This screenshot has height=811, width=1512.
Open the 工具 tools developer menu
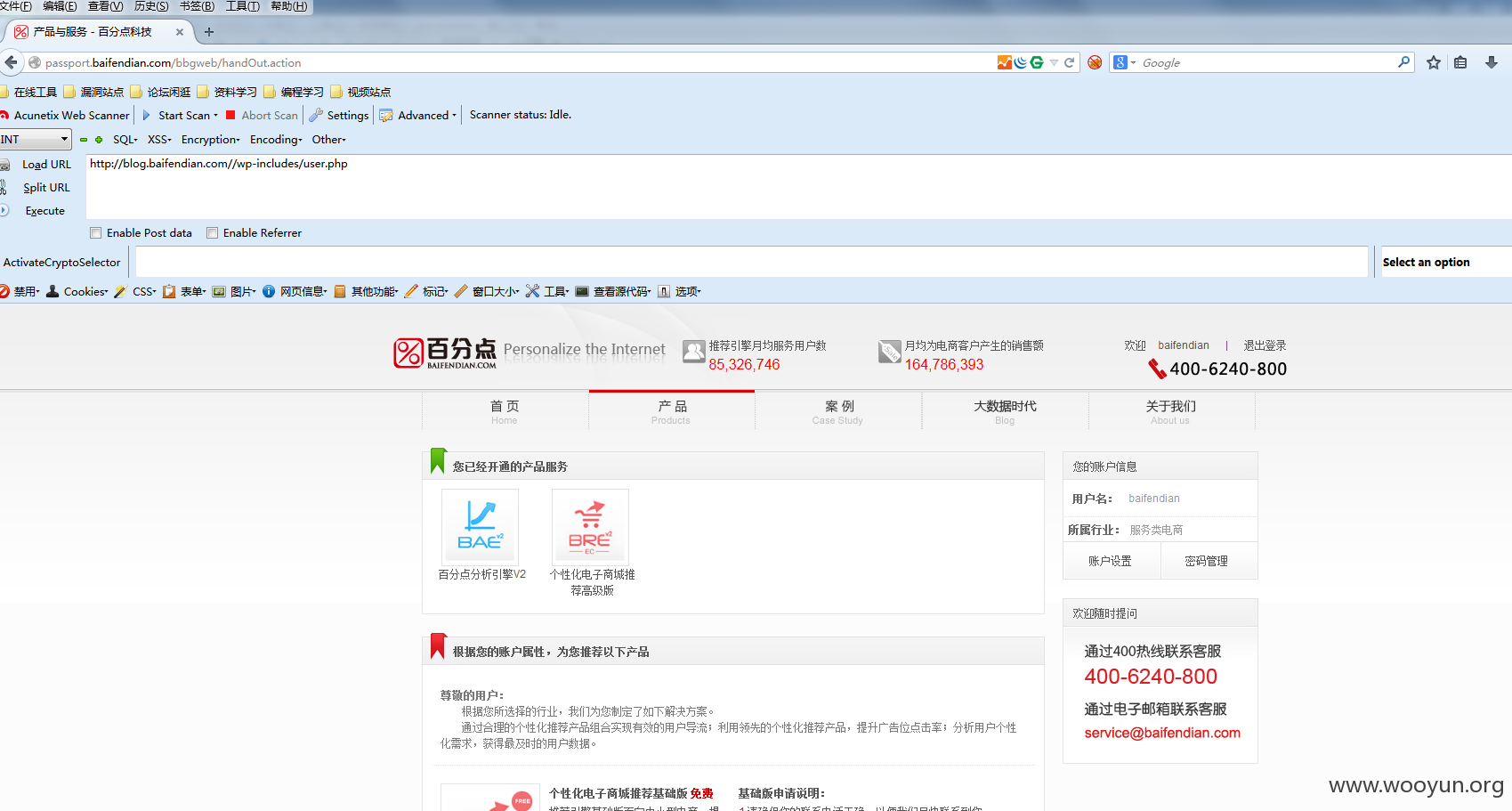click(547, 291)
